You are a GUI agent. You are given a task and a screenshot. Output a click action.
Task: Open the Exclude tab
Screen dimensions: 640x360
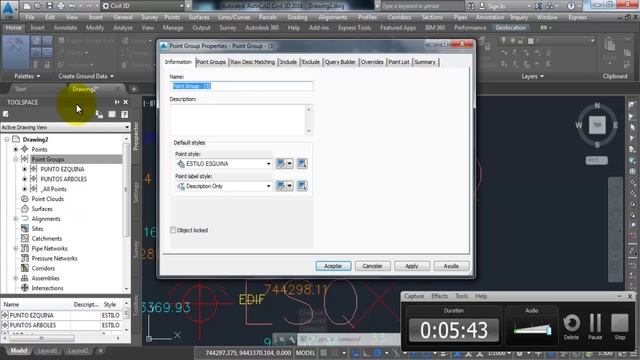click(x=311, y=62)
